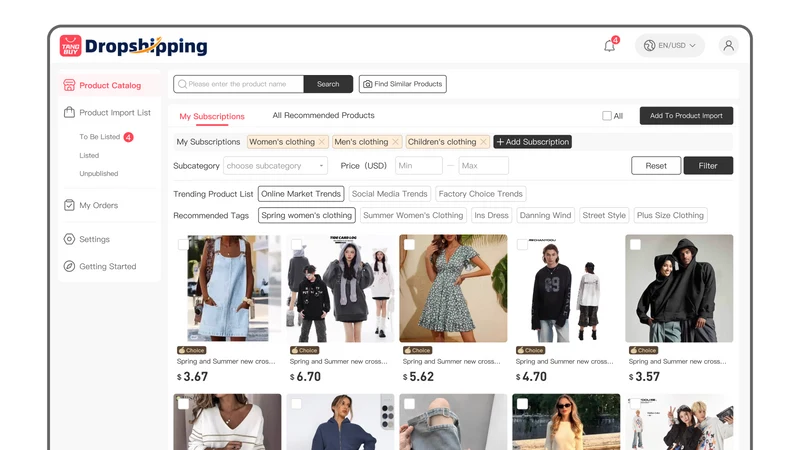Select checkbox on navy zip hoodie product
The height and width of the screenshot is (450, 800).
point(296,404)
